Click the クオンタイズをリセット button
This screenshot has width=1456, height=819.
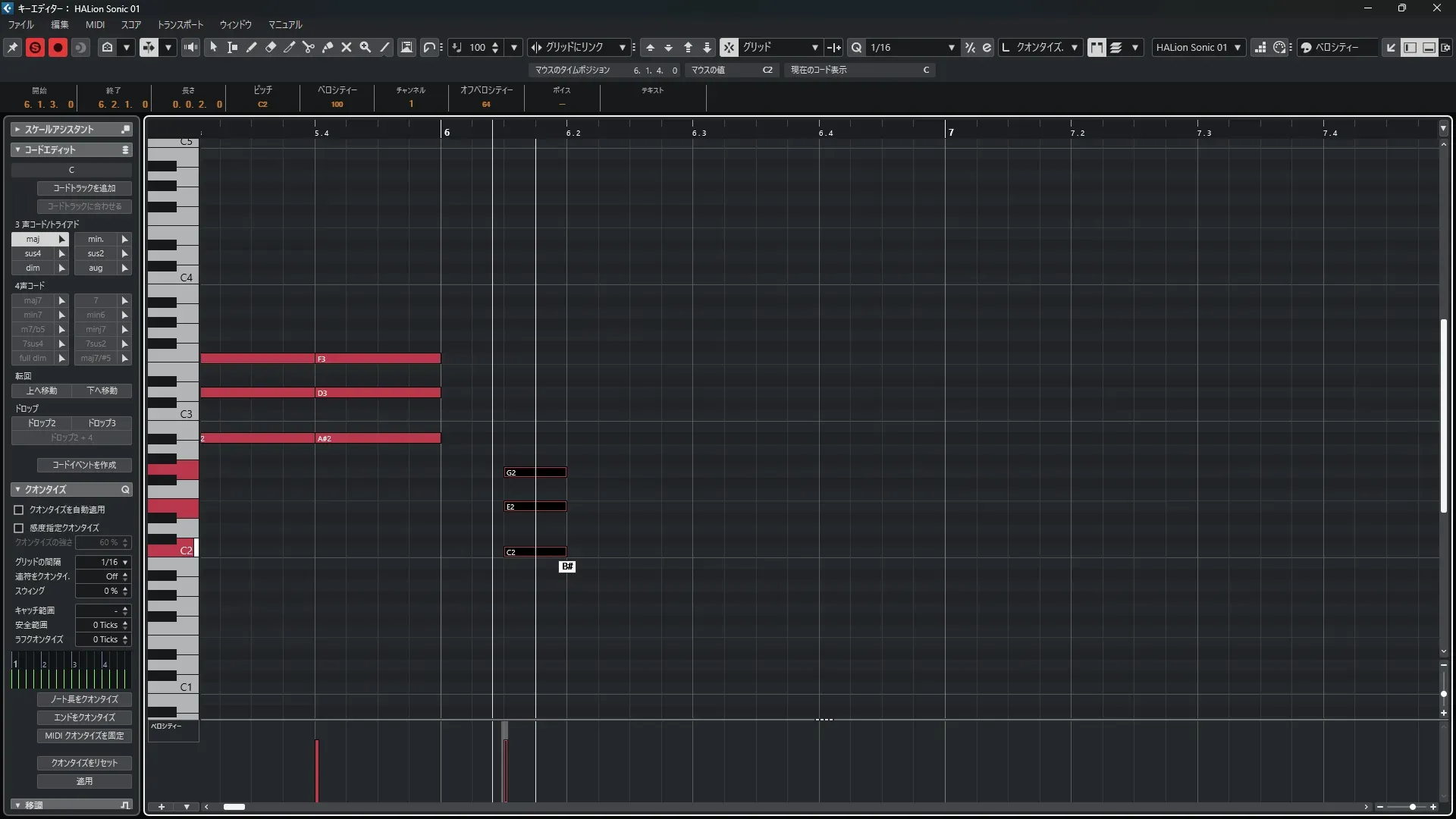84,763
